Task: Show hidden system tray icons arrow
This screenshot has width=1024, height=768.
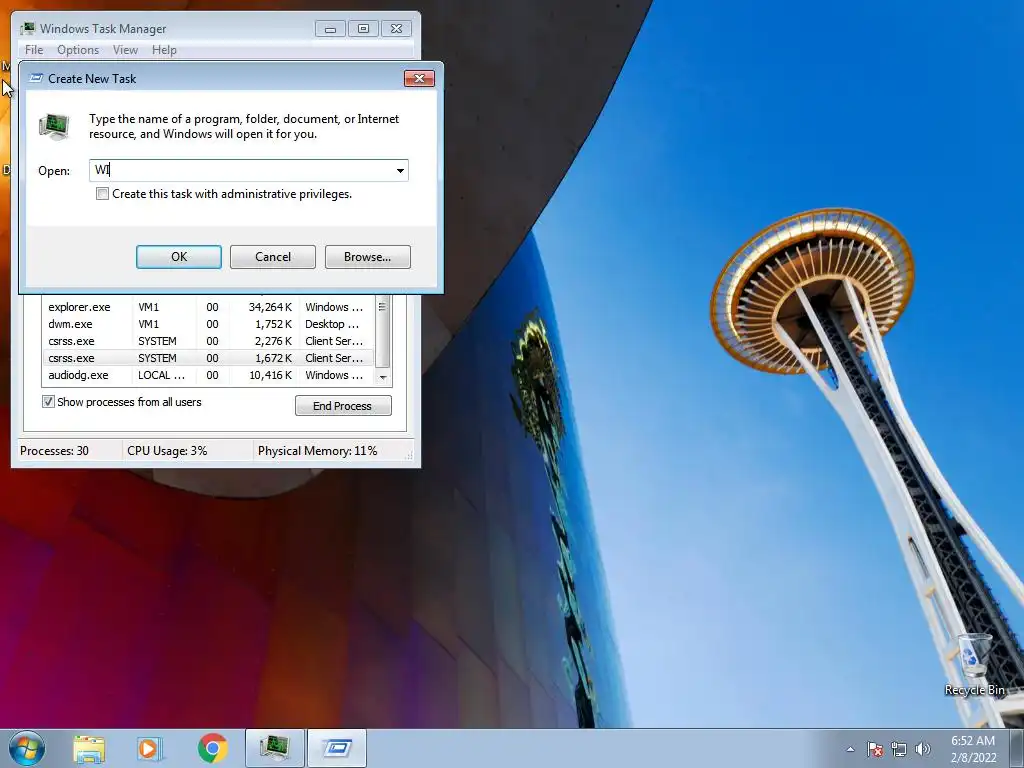Action: [850, 749]
